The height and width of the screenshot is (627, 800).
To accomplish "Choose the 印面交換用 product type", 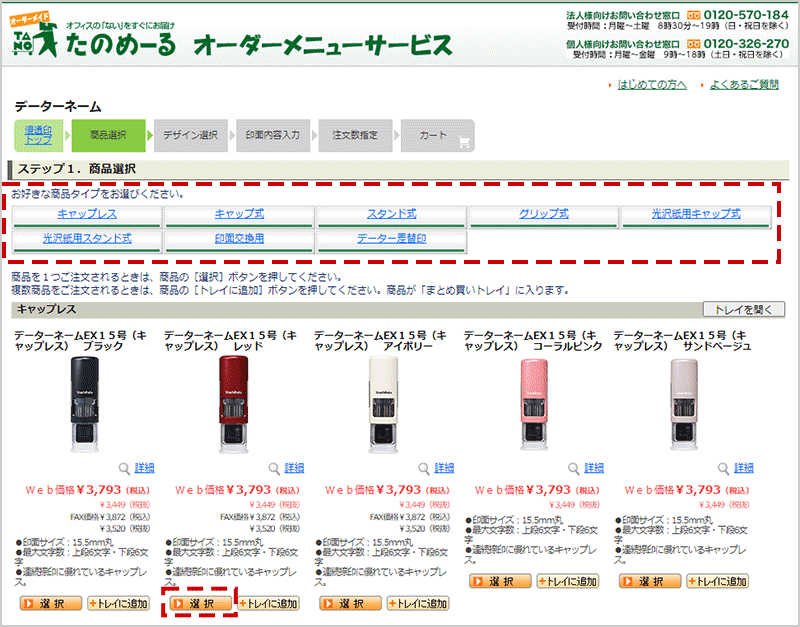I will click(x=239, y=238).
